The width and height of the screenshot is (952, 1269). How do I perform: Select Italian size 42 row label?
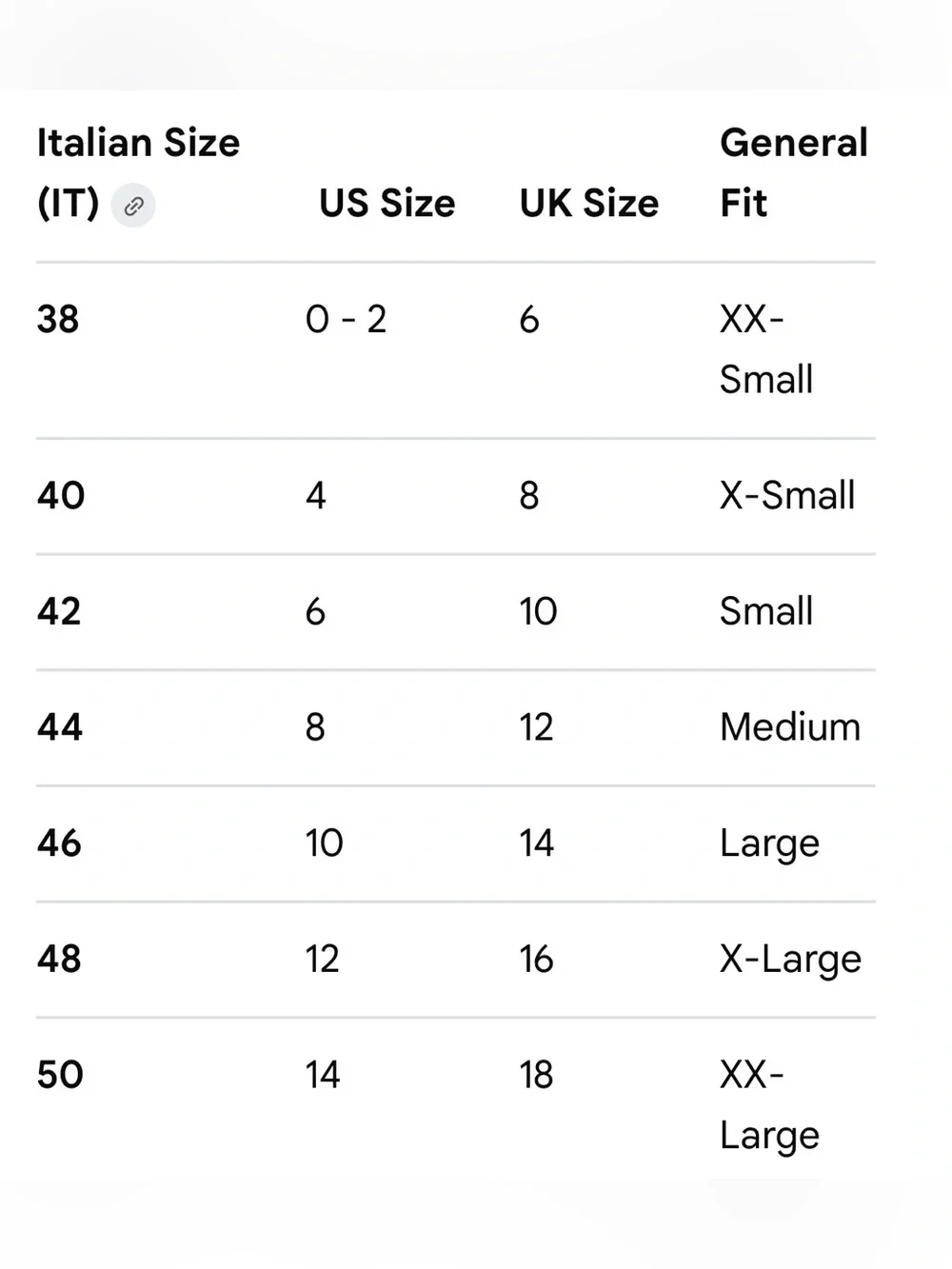59,611
